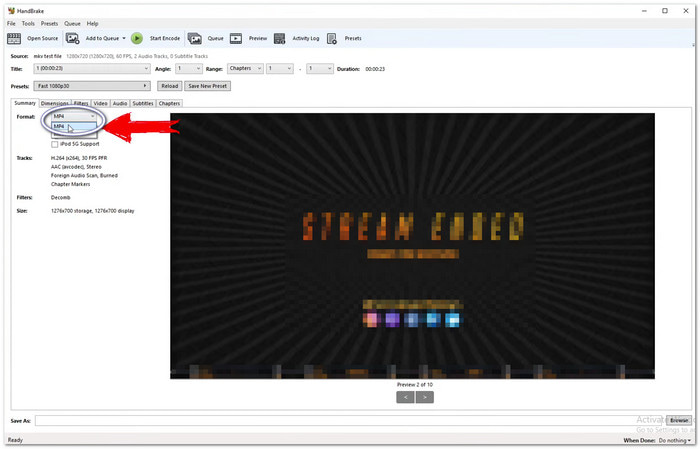Screen dimensions: 700x449
Task: Open the Range Chapters dropdown
Action: (245, 69)
